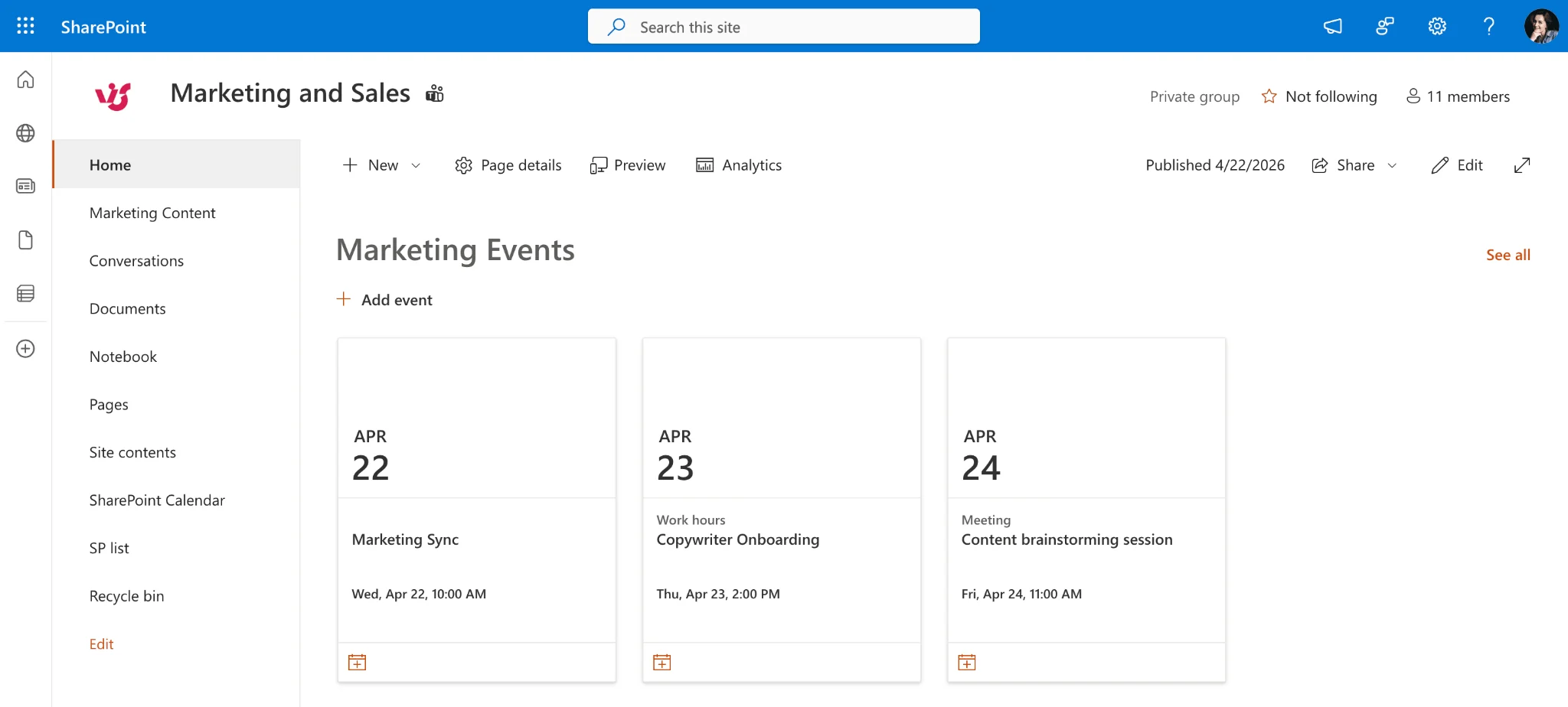
Task: Open the 11 members list
Action: pyautogui.click(x=1458, y=96)
